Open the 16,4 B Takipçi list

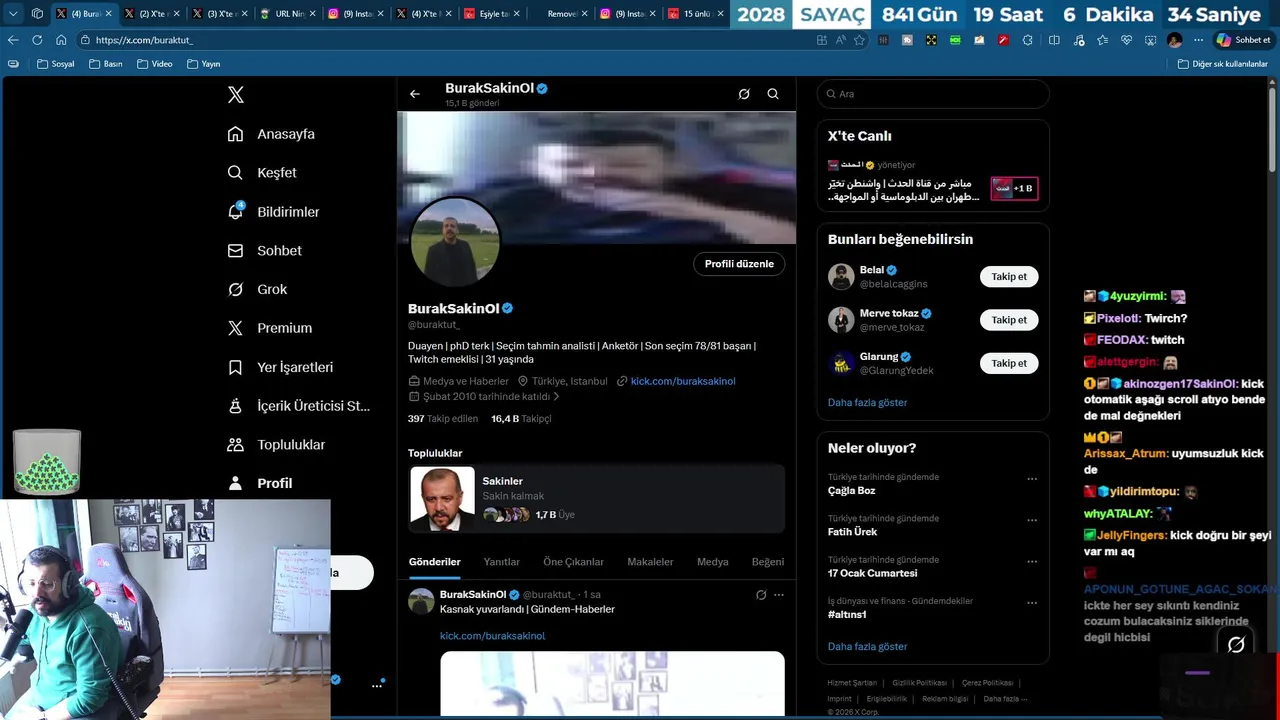pyautogui.click(x=521, y=419)
